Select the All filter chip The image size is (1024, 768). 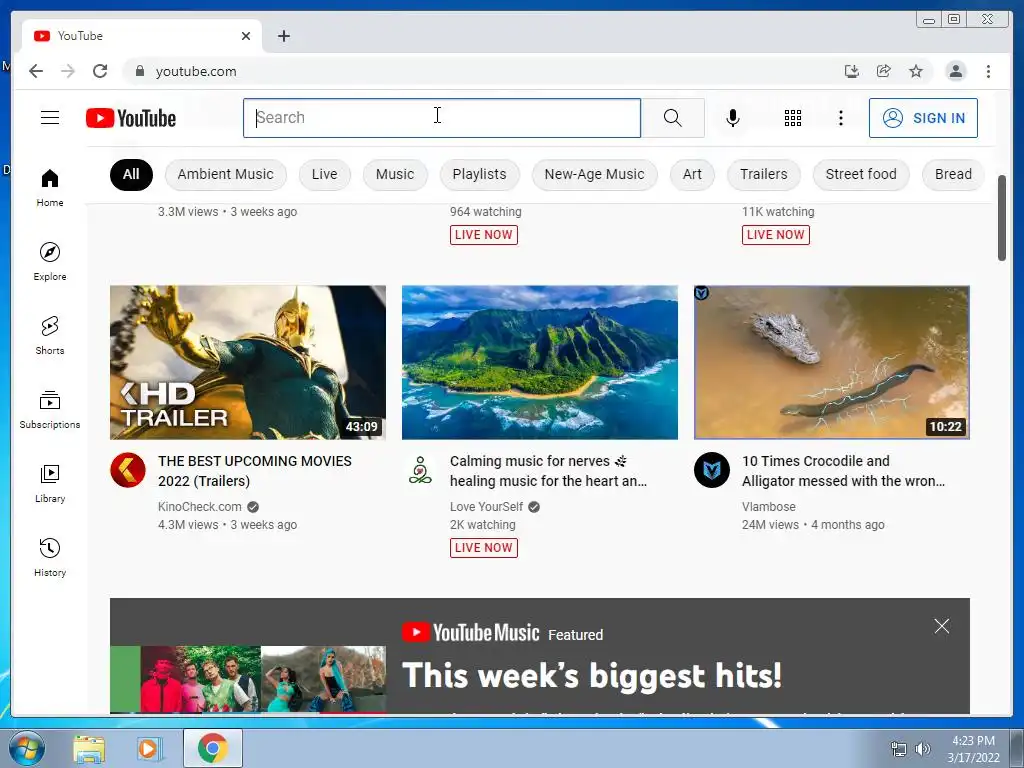tap(131, 174)
